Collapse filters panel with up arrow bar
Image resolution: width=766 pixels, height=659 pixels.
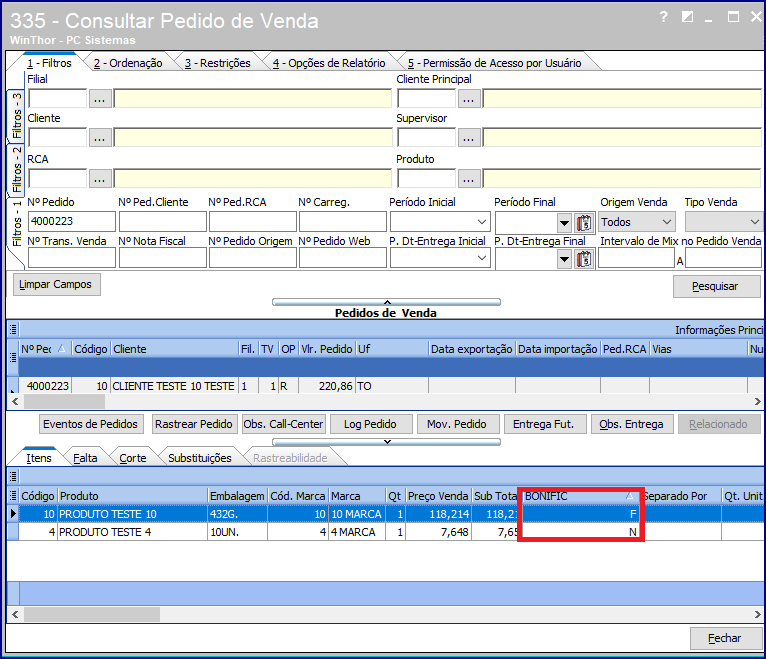386,302
